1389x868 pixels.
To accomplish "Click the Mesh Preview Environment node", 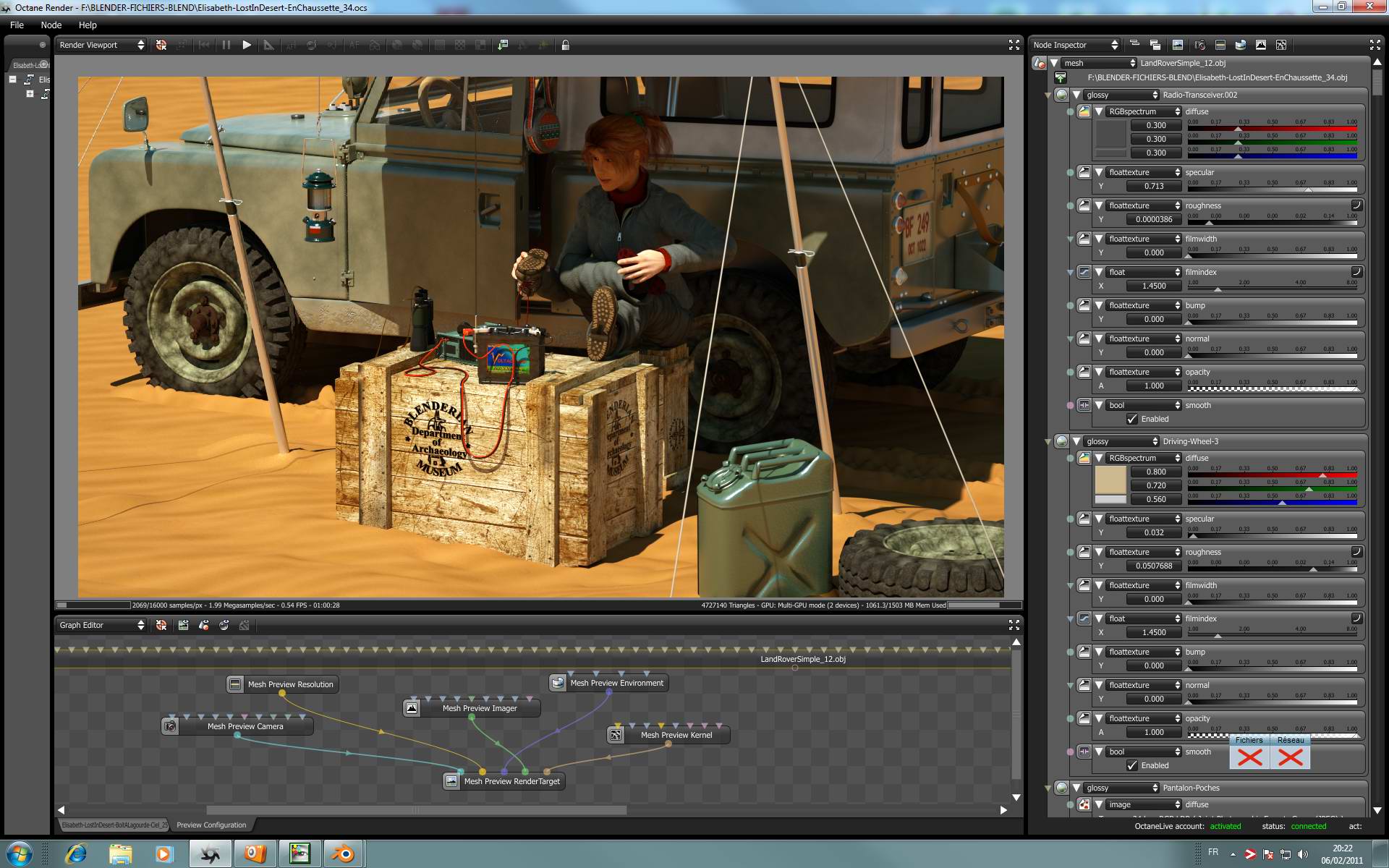I will point(616,683).
